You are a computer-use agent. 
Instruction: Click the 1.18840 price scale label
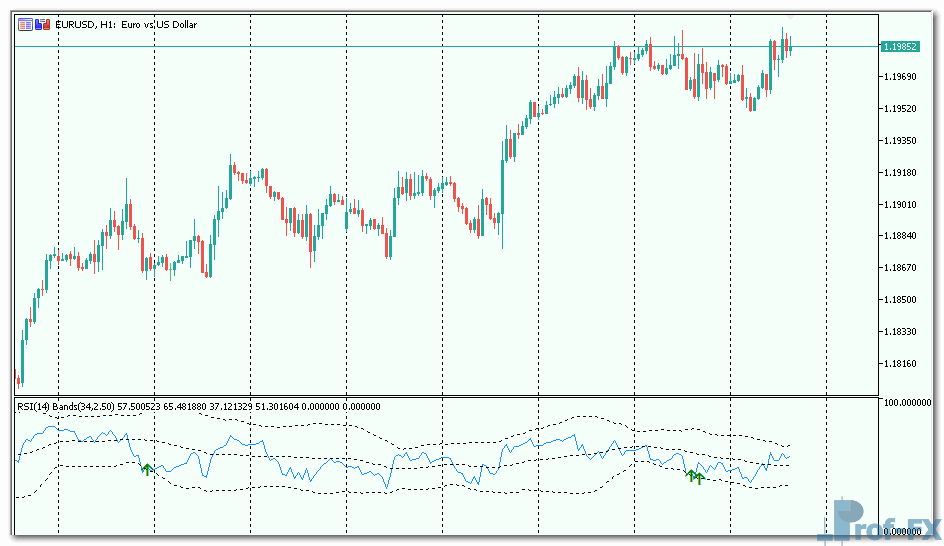click(900, 237)
